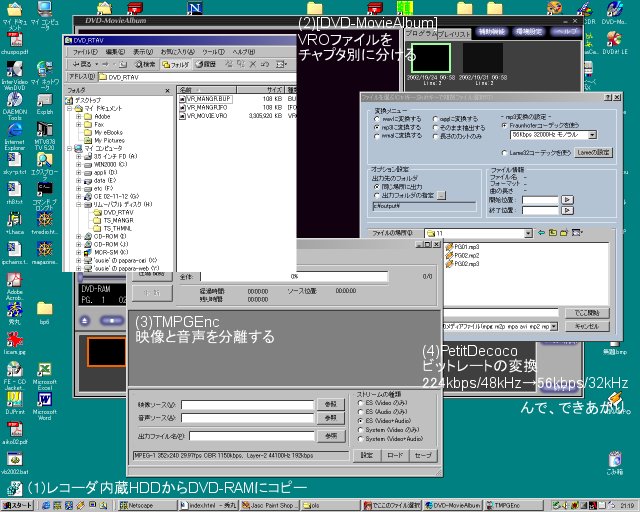This screenshot has width=640, height=512.
Task: Select VR_MOVIE.VRO file in DVD_RTAV list
Action: (x=207, y=116)
